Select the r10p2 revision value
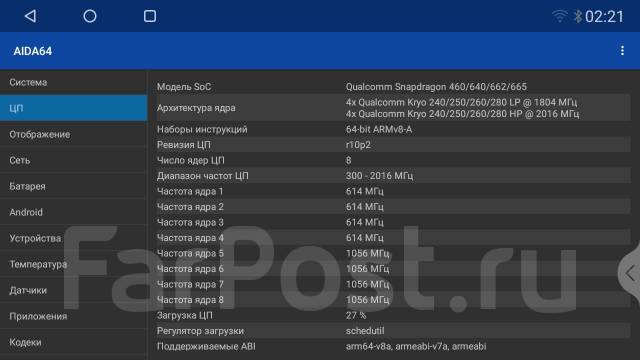The image size is (640, 360). [358, 145]
